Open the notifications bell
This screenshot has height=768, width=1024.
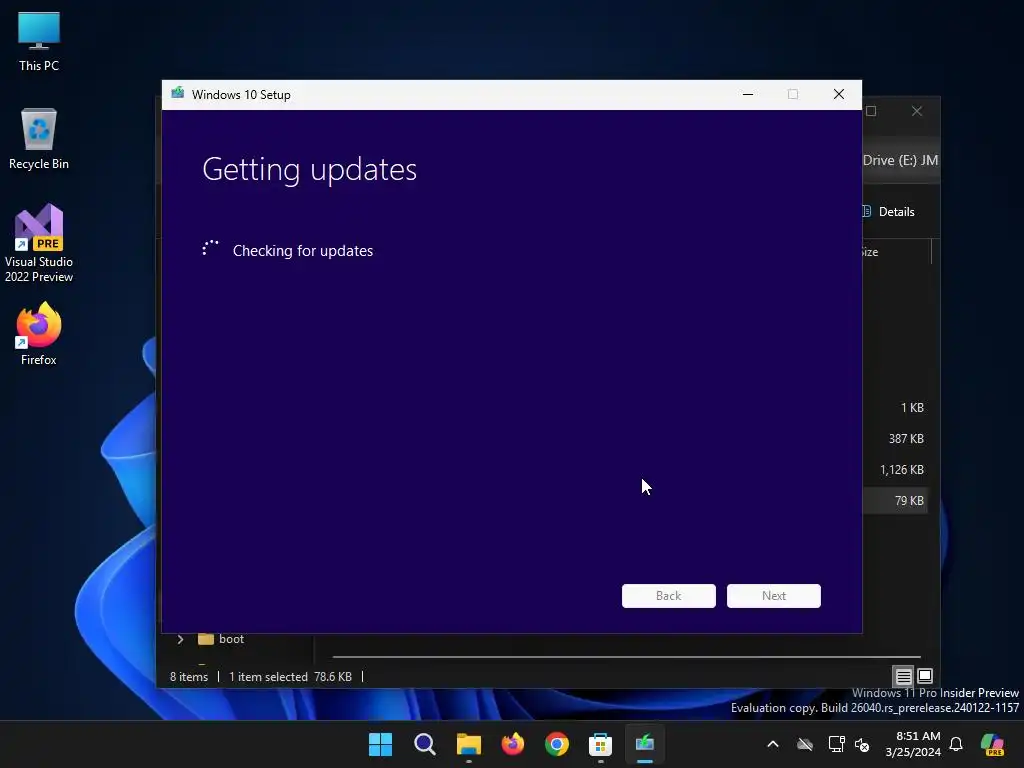pos(955,744)
